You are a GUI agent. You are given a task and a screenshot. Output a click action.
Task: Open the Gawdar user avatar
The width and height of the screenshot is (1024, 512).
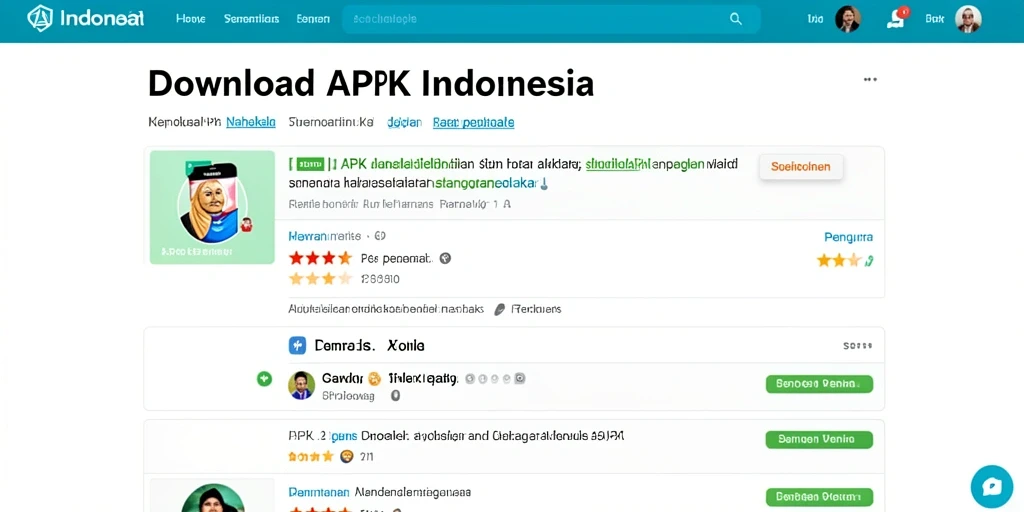(x=301, y=385)
